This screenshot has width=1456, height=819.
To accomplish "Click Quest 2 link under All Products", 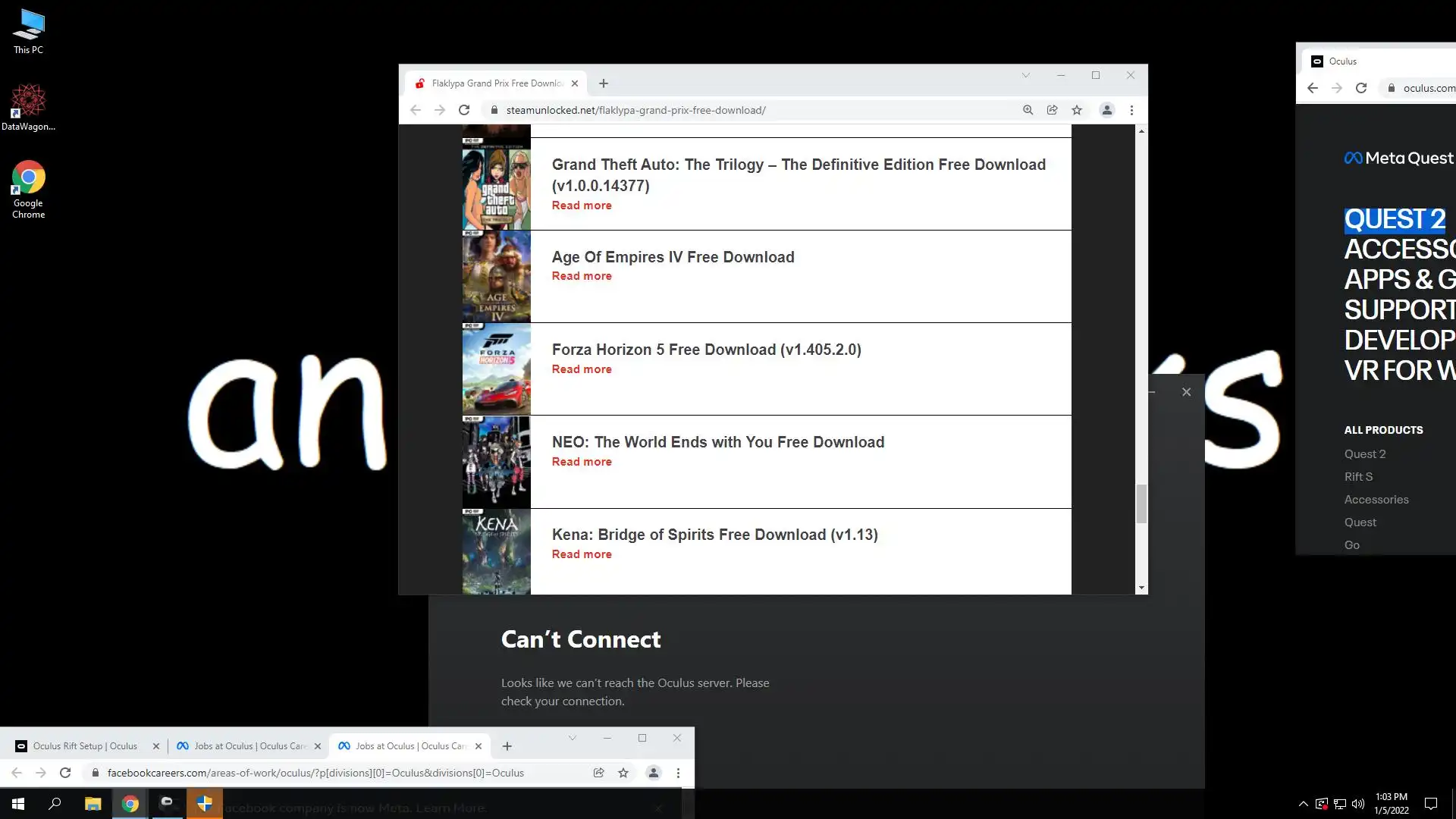I will pos(1364,454).
